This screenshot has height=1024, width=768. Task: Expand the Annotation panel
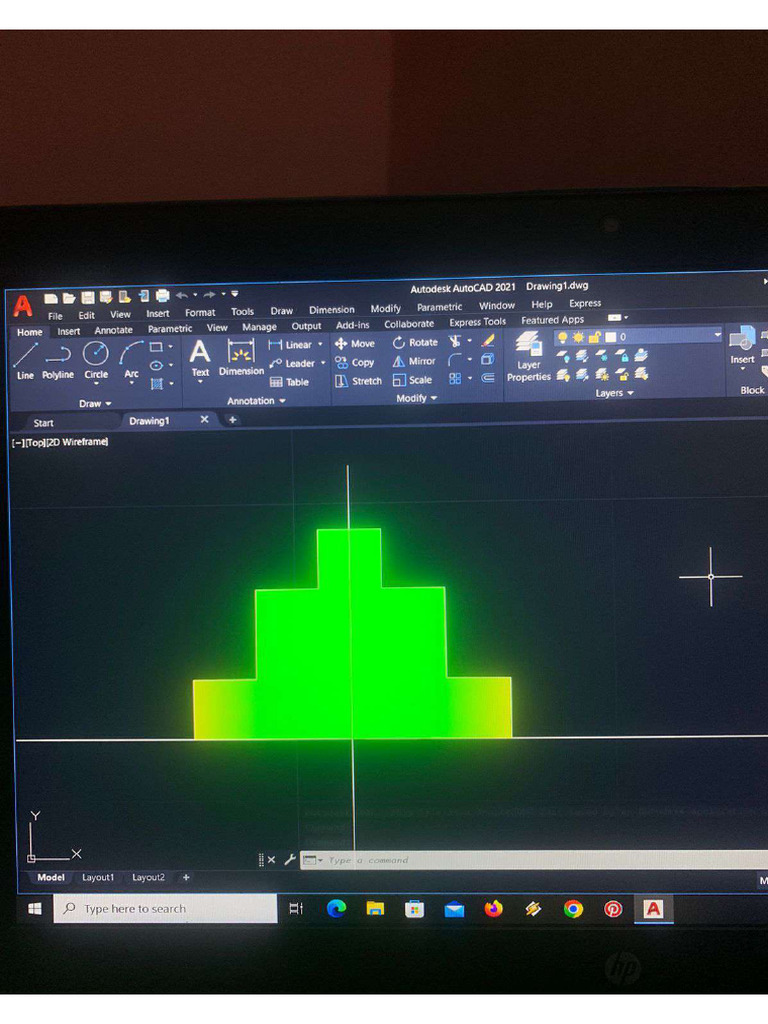point(256,401)
